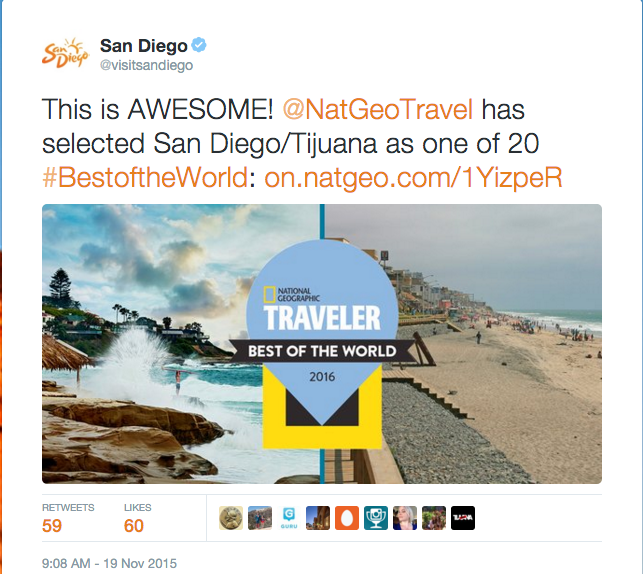Select the teal camera trophy avatar
Viewport: 643px width, 574px height.
[376, 518]
